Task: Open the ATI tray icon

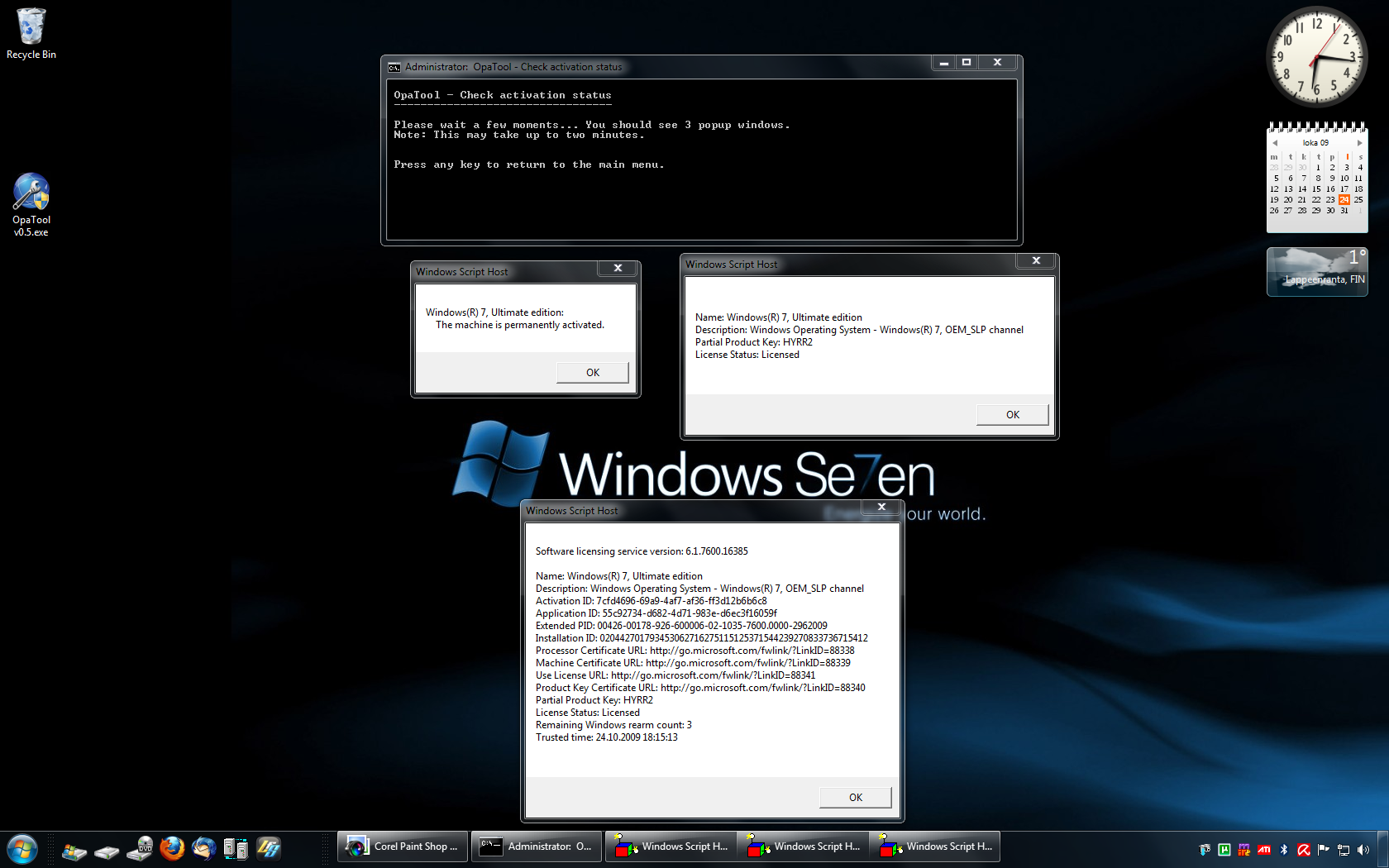Action: coord(1264,850)
